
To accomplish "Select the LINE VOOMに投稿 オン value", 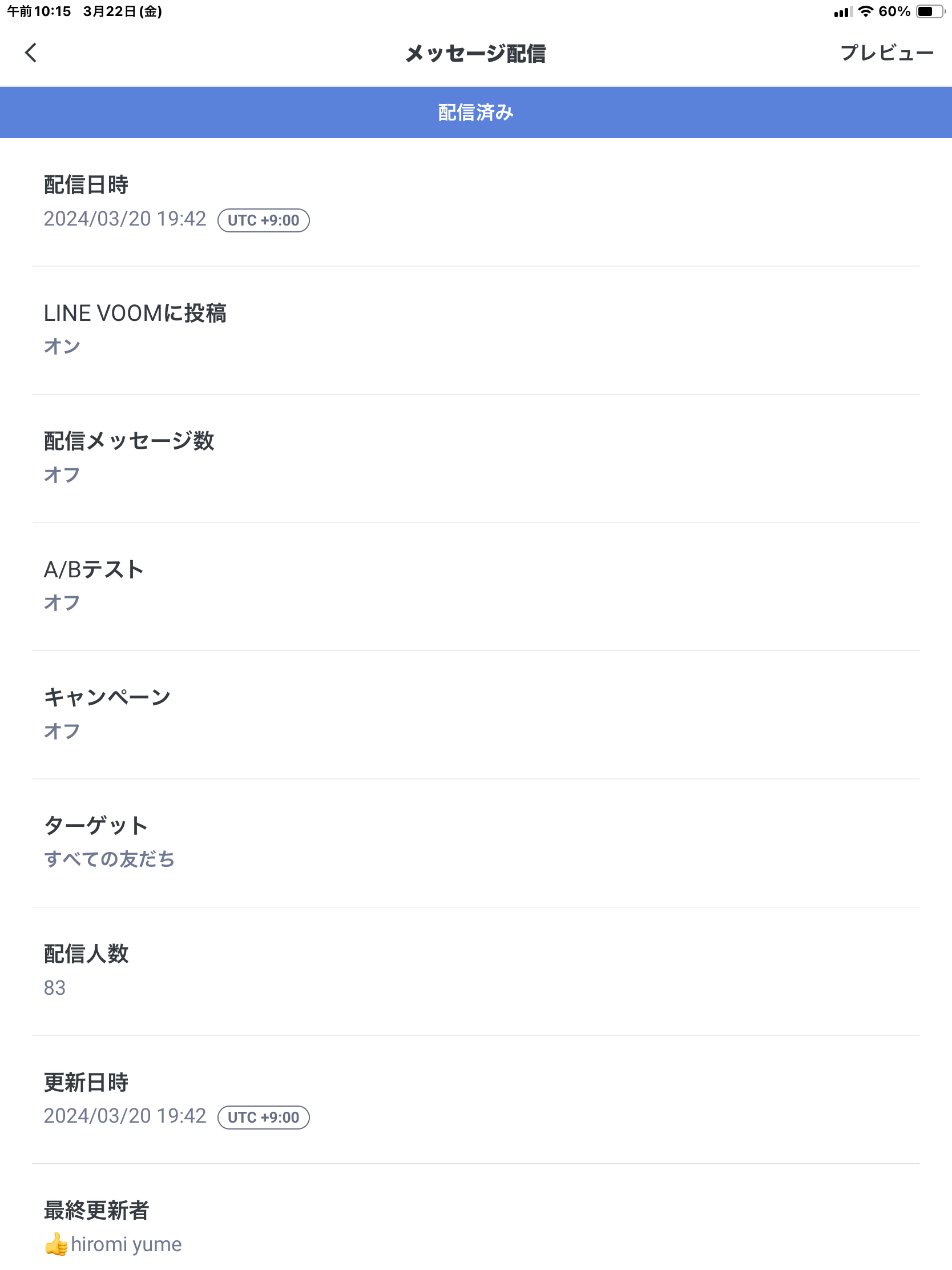I will pyautogui.click(x=62, y=346).
